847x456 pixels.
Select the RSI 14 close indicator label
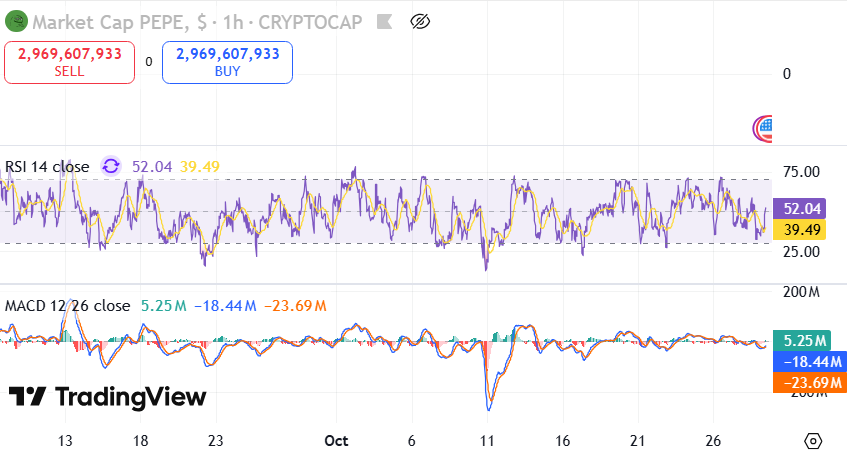click(47, 167)
